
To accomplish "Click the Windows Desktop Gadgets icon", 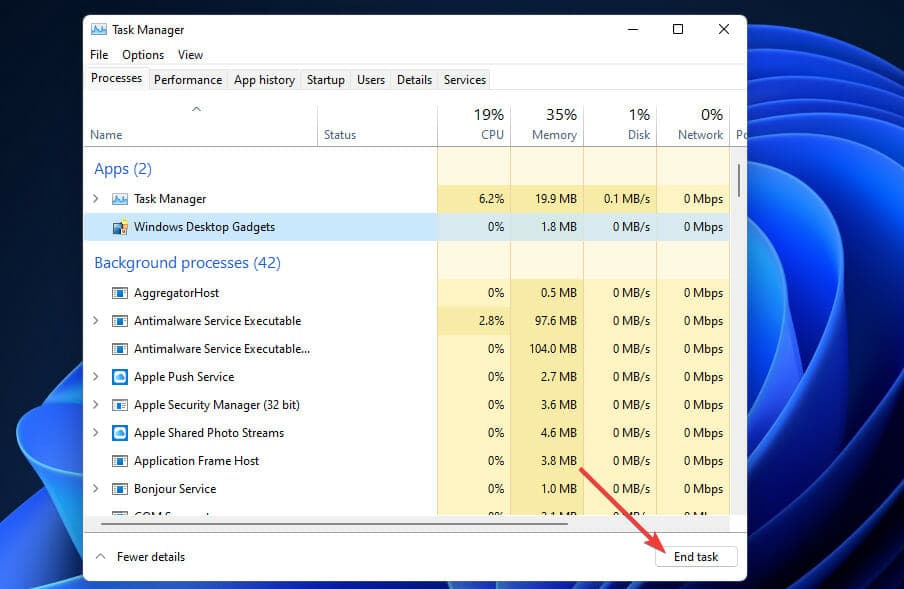I will click(120, 227).
